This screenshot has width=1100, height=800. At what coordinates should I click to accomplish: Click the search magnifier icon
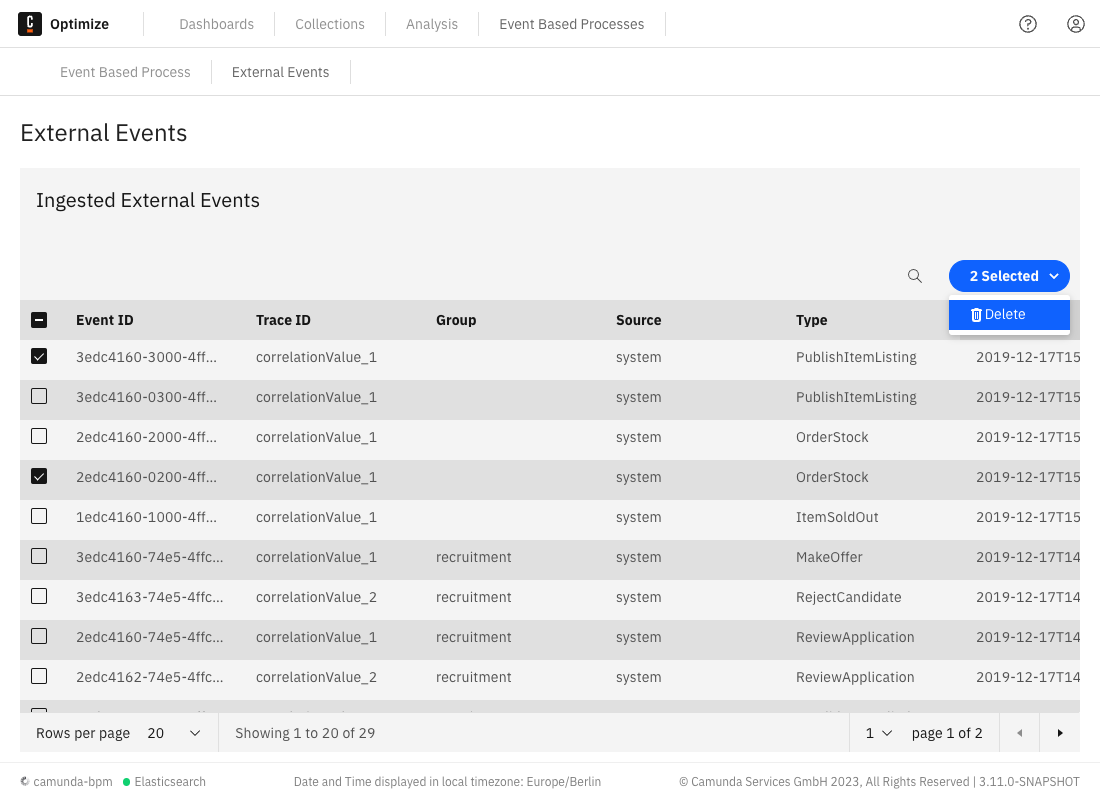[915, 276]
